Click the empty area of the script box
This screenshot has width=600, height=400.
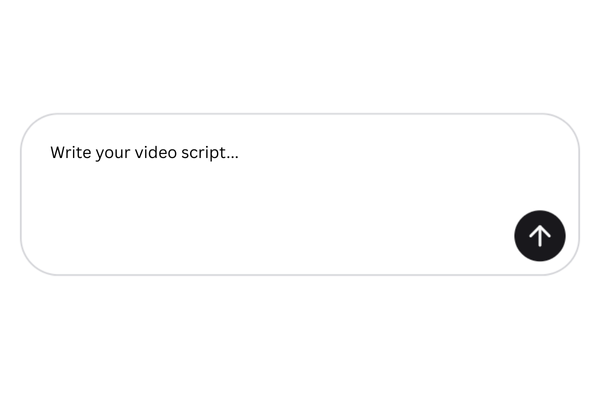pyautogui.click(x=300, y=220)
